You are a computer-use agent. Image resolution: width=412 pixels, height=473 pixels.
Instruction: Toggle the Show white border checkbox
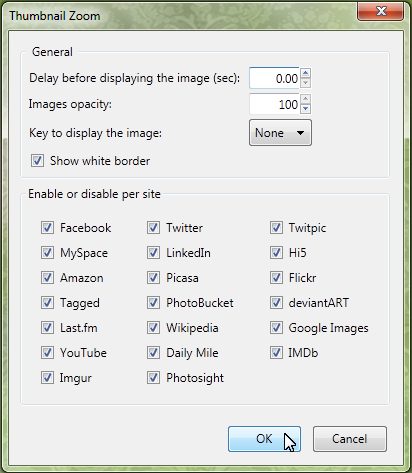click(37, 161)
